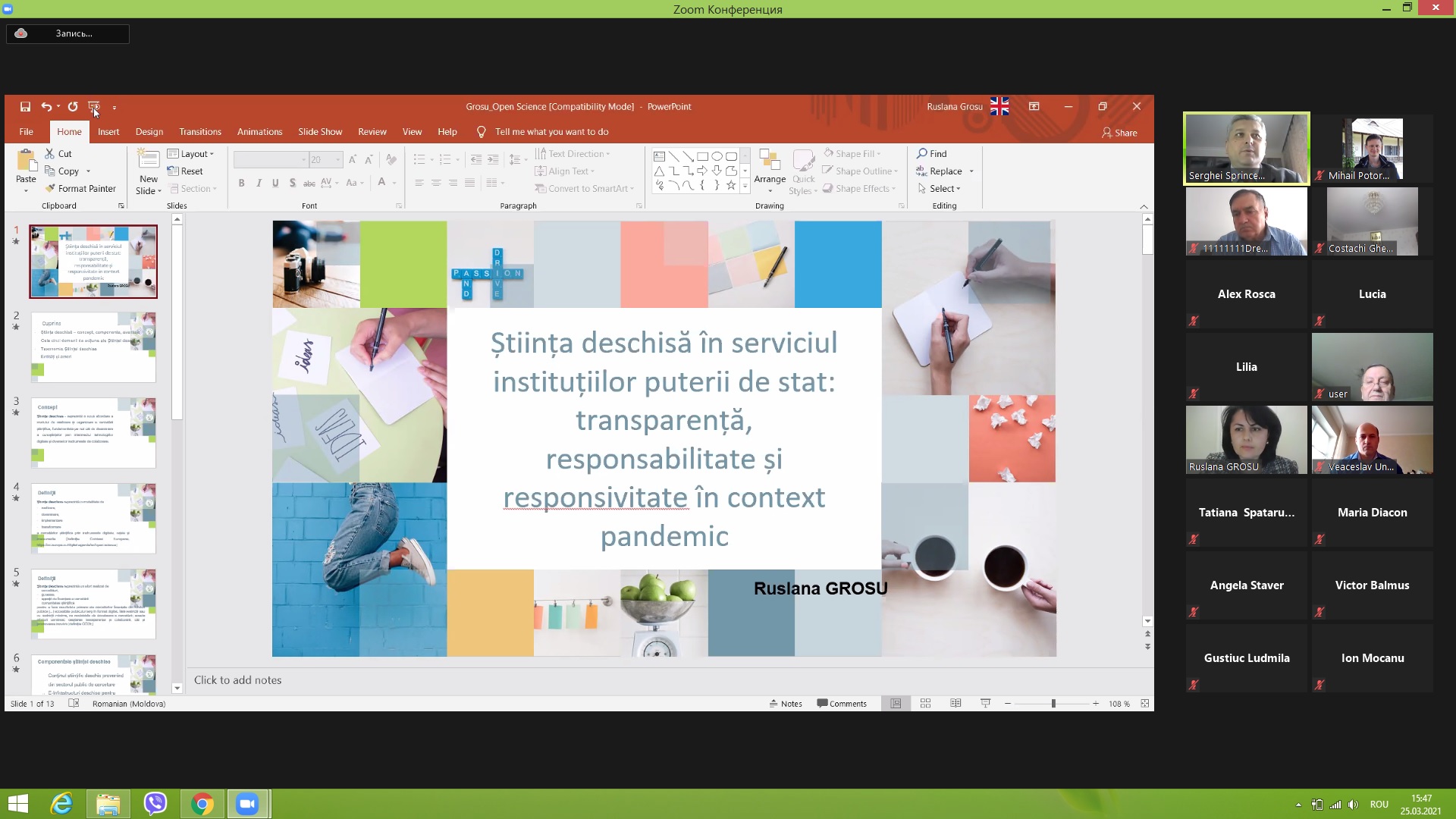The height and width of the screenshot is (819, 1456).
Task: Start presentation from beginning icon
Action: [94, 107]
